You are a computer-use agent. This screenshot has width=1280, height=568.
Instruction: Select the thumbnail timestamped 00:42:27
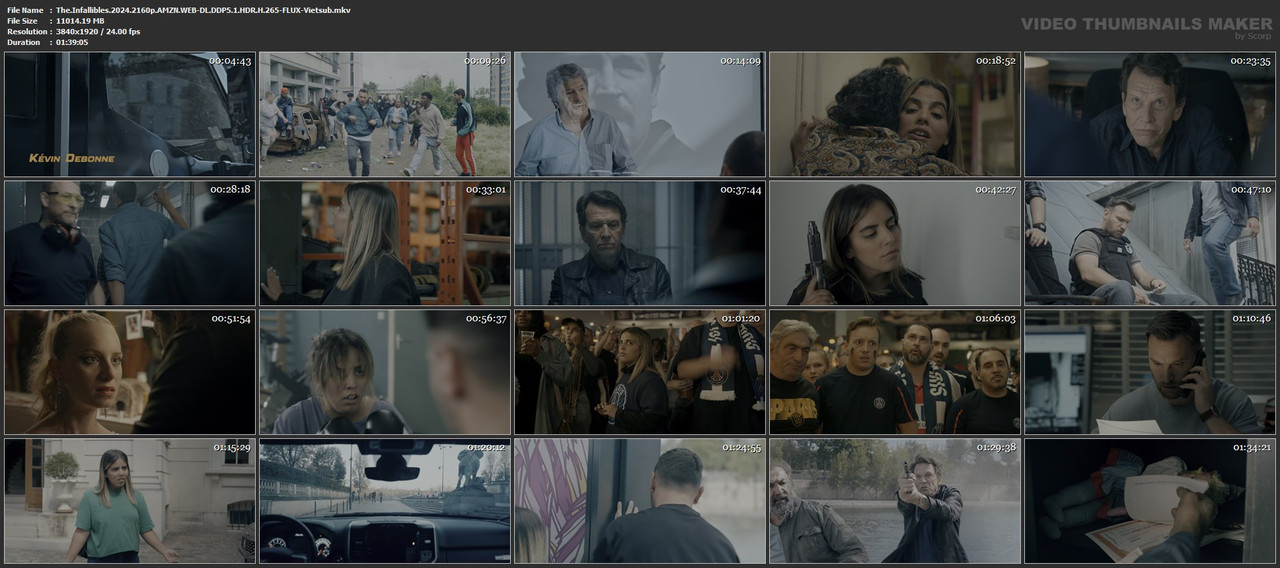click(895, 243)
